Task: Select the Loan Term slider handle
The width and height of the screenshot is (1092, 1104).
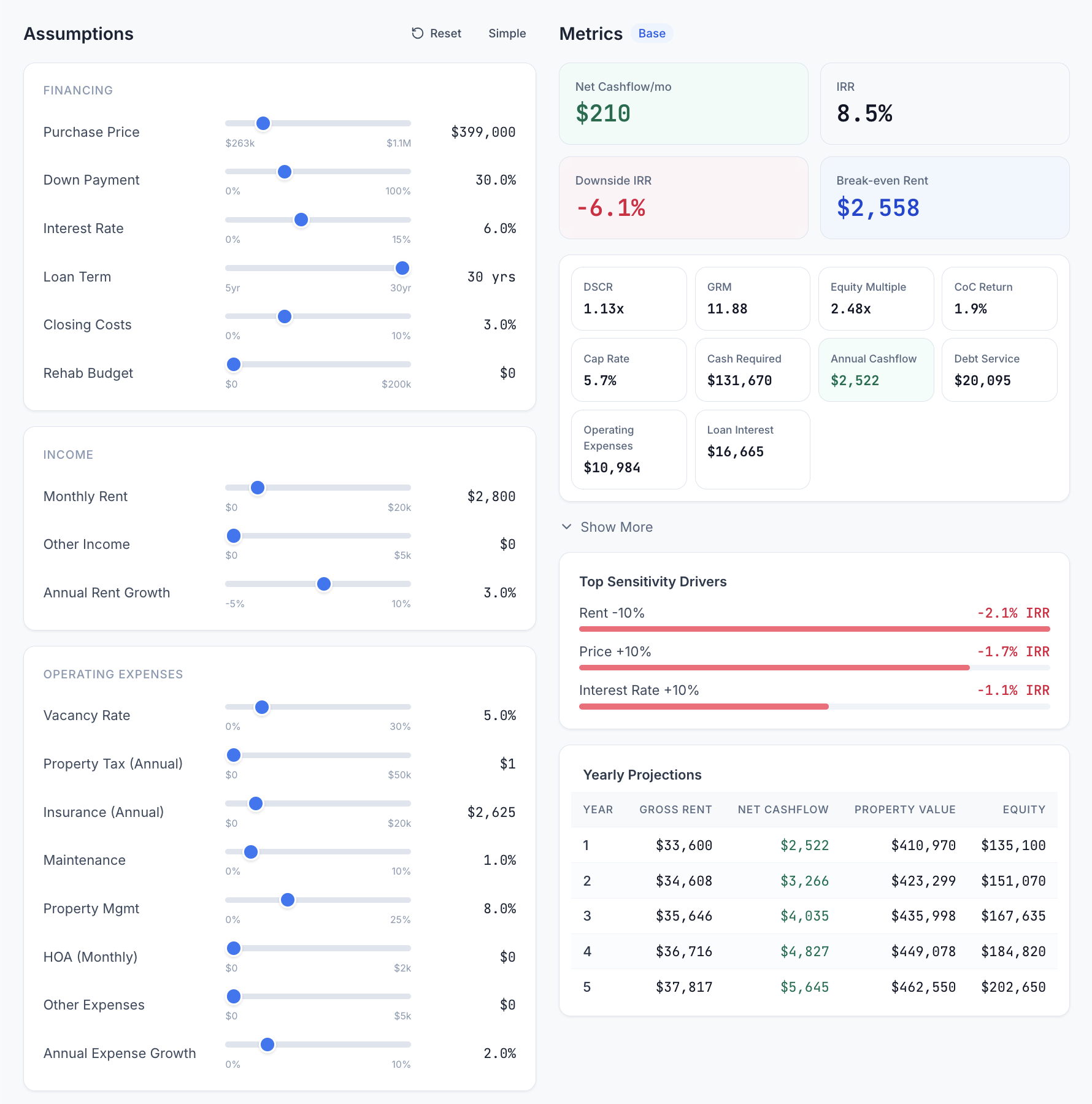Action: (x=402, y=268)
